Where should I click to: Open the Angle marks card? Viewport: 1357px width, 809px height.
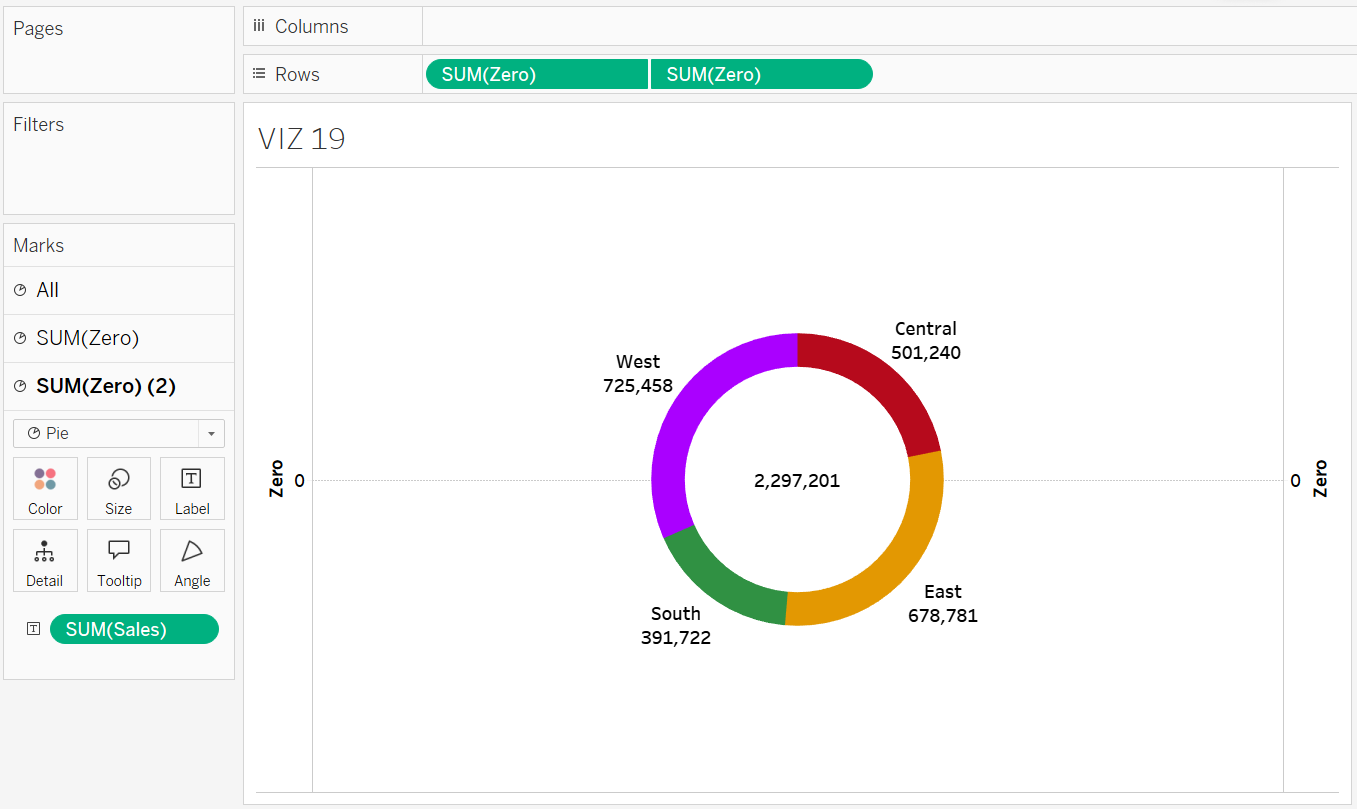(192, 560)
